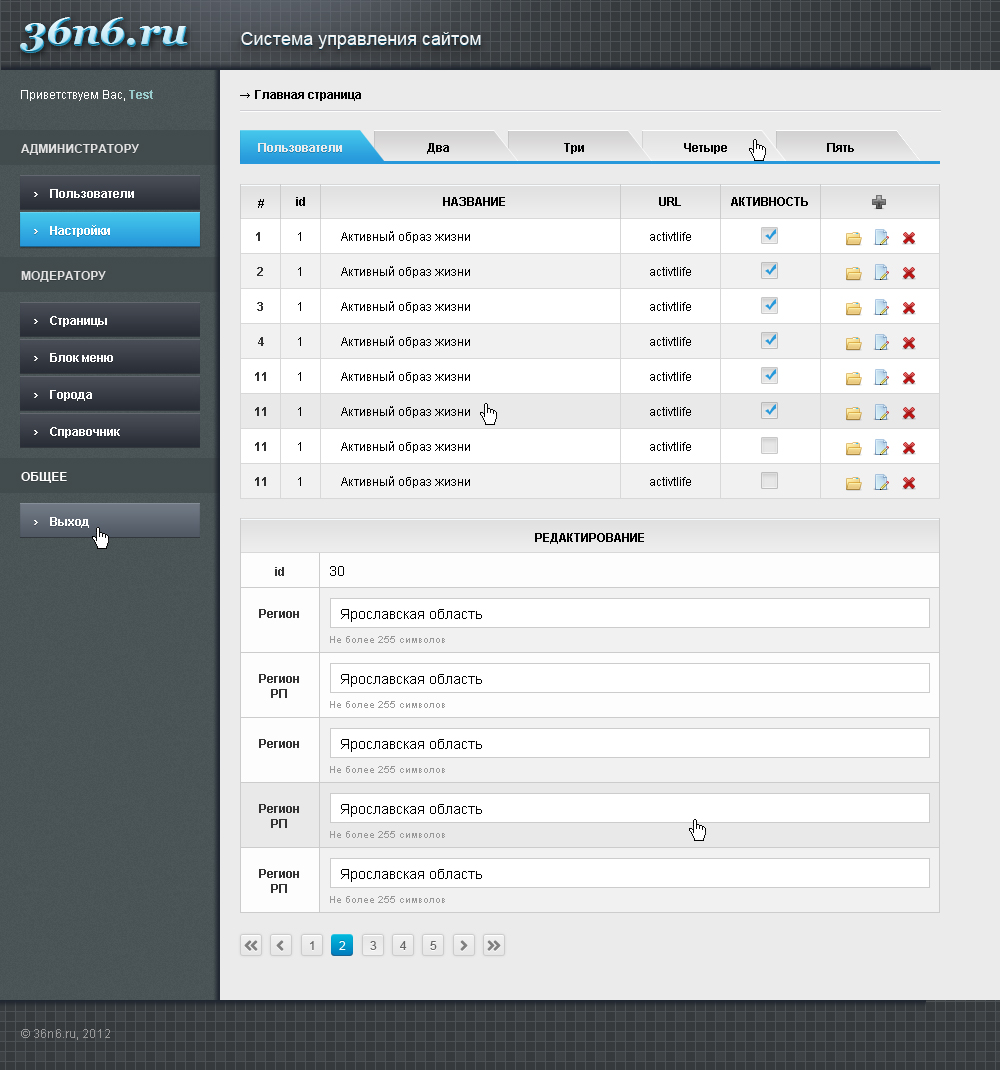This screenshot has height=1070, width=1000.
Task: Click Активный образ жизни in row 3
Action: coord(405,306)
